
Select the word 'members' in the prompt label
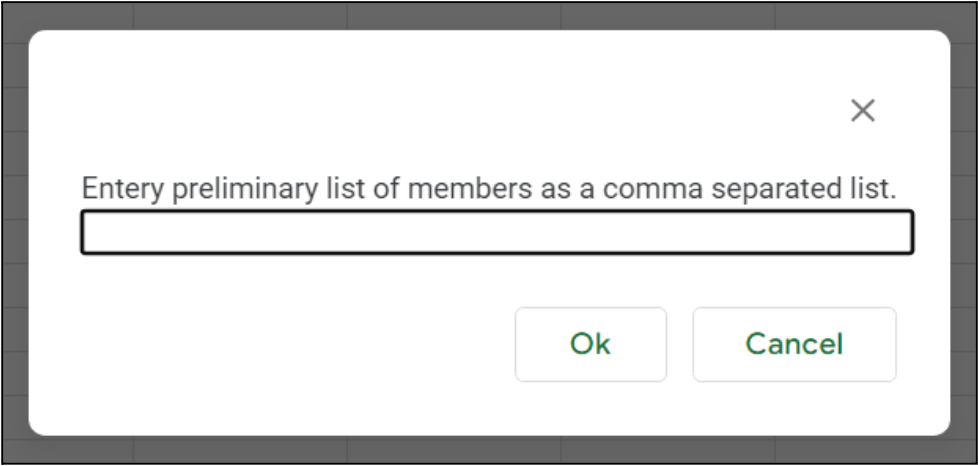pos(470,188)
